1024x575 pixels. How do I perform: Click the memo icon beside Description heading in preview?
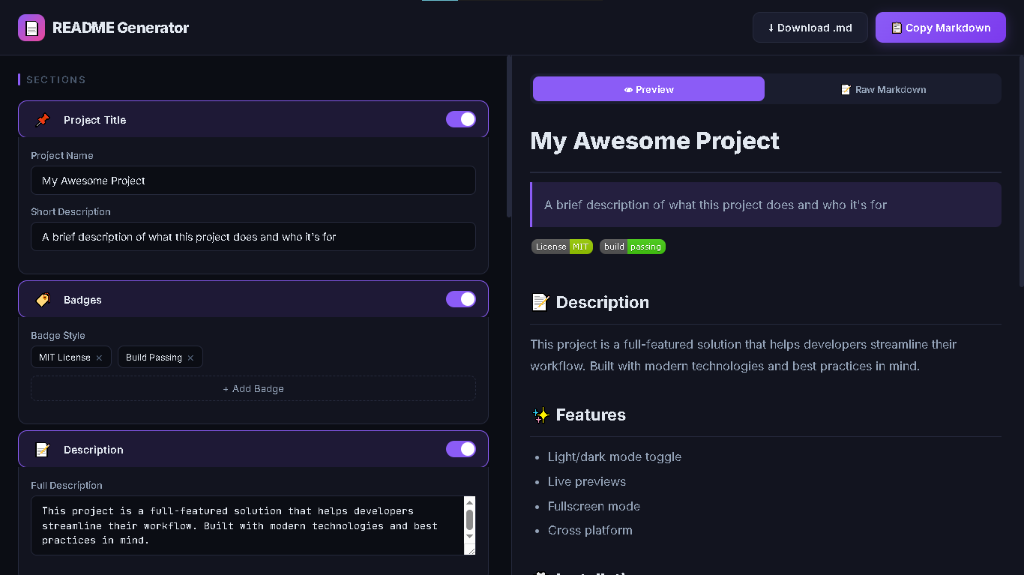coord(540,302)
